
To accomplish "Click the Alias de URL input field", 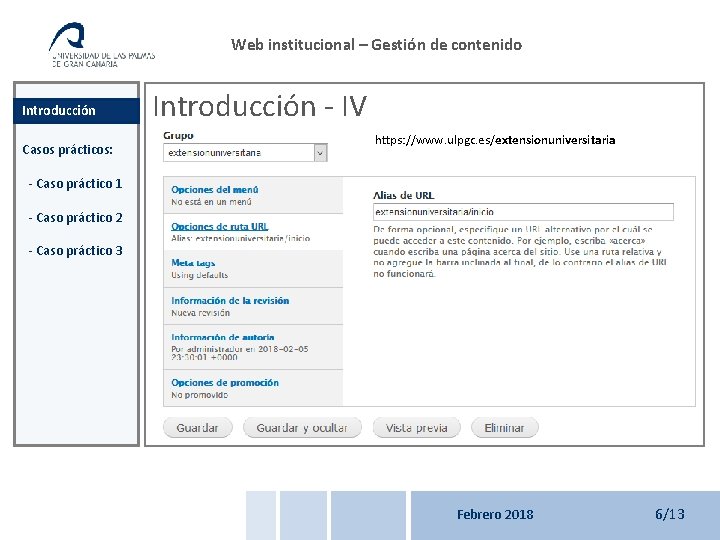I will (523, 212).
